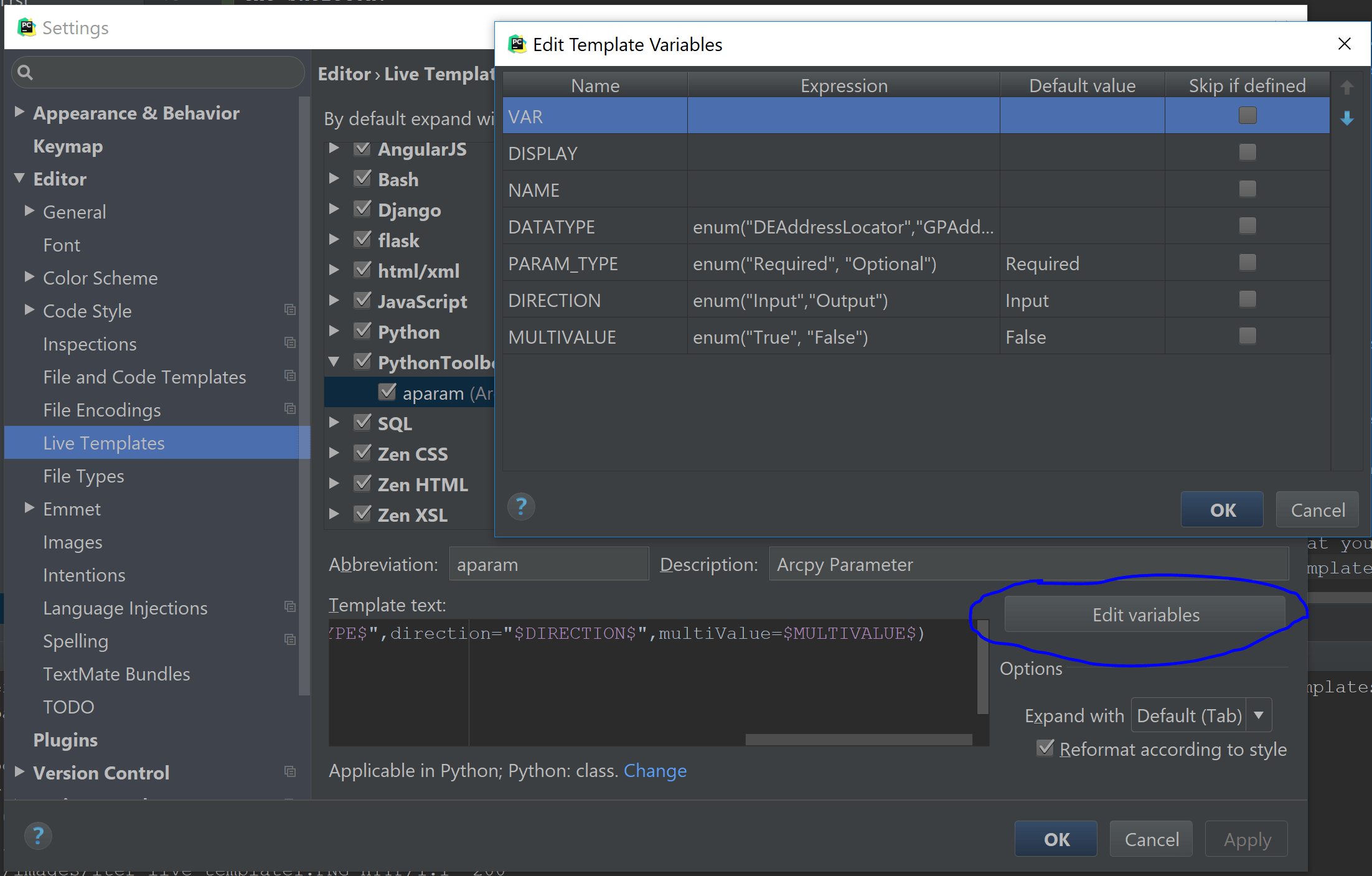Screen dimensions: 1372x876
Task: Enable Skip if defined for the DATATYPE variable
Action: pyautogui.click(x=1246, y=225)
